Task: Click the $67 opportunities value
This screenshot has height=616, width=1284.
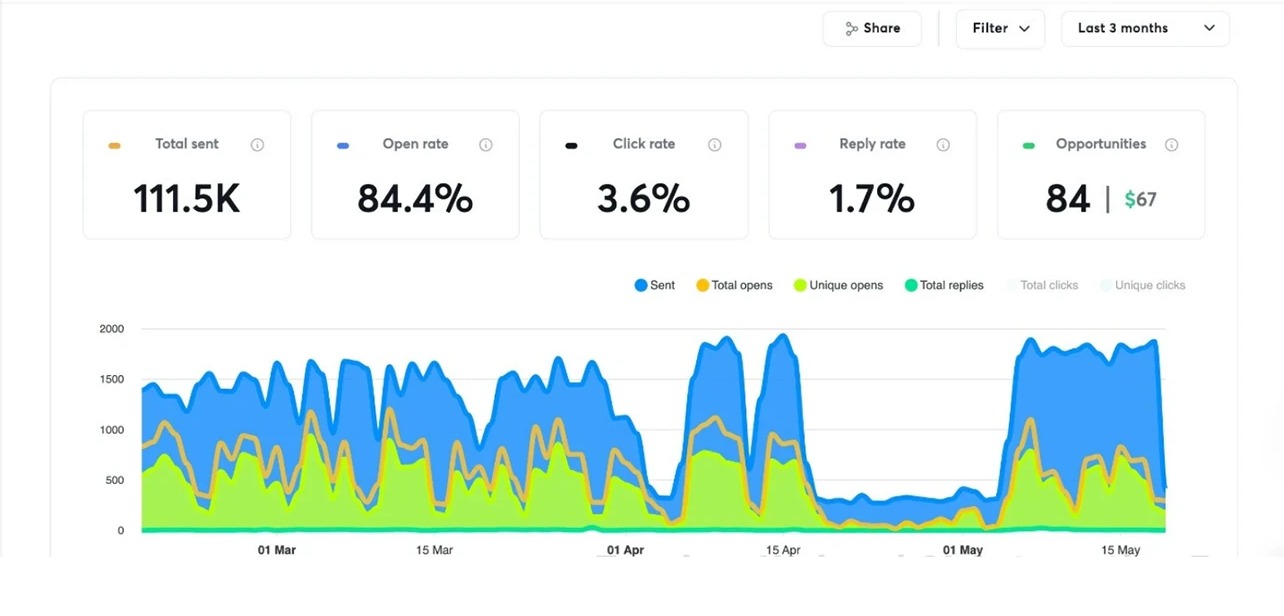Action: coord(1141,199)
